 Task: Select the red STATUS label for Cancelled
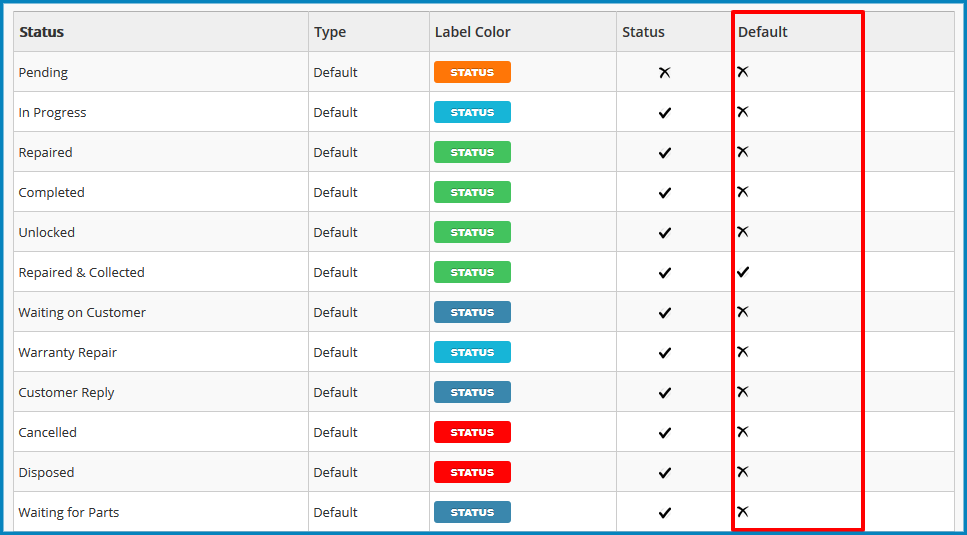coord(472,432)
